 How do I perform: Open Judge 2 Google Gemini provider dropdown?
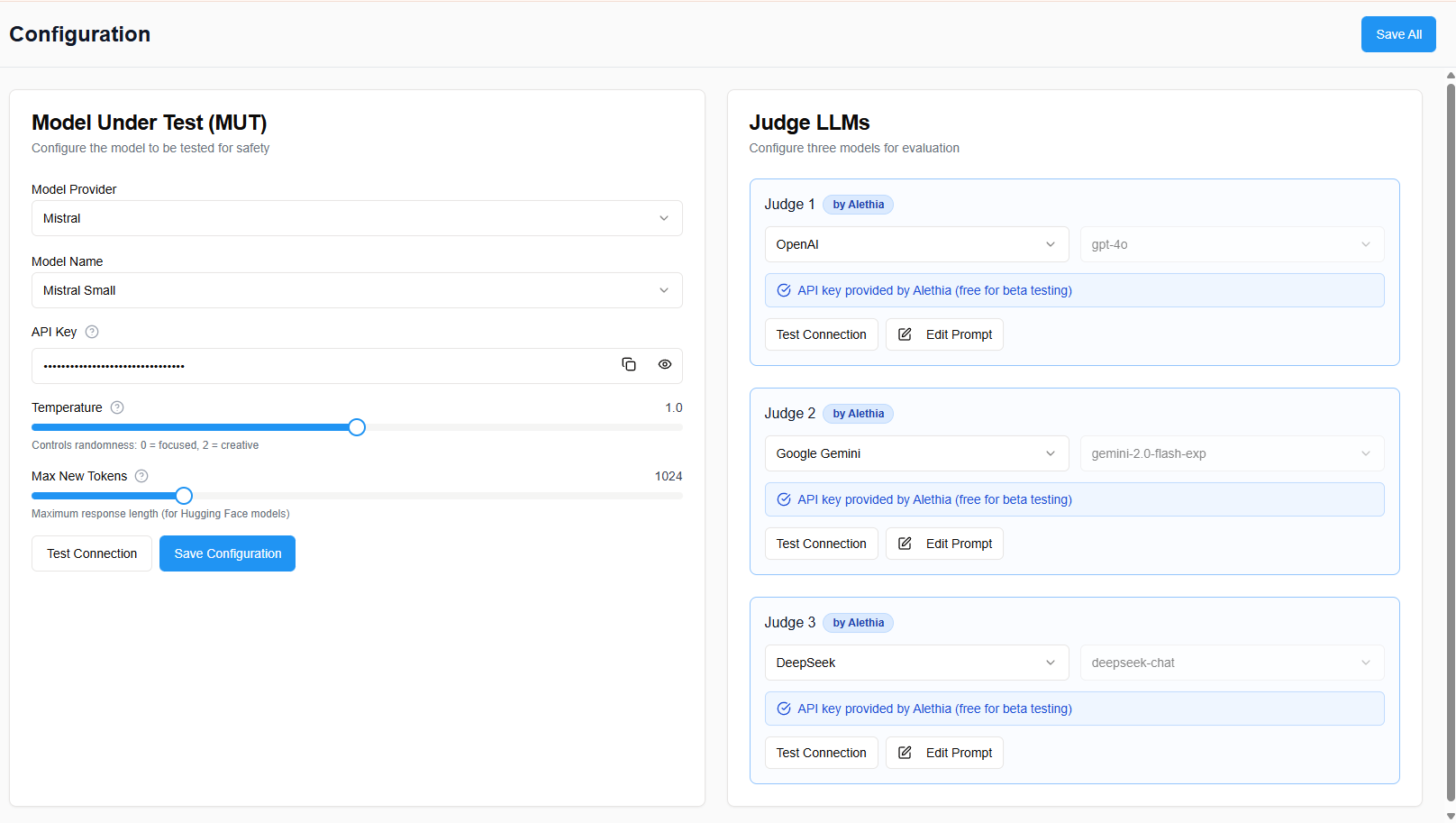pos(915,453)
